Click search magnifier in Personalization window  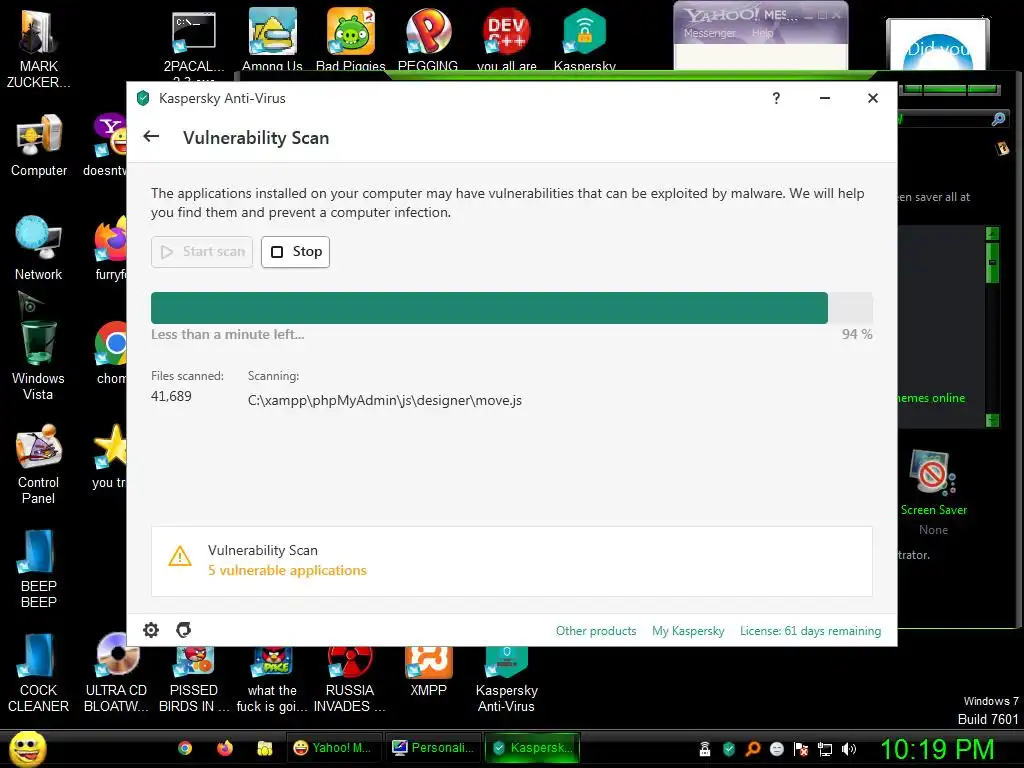click(x=998, y=119)
